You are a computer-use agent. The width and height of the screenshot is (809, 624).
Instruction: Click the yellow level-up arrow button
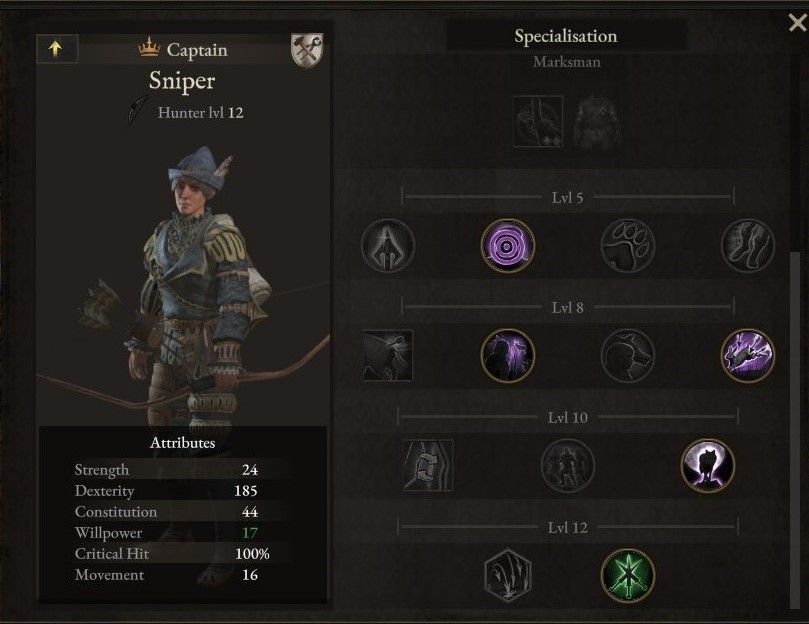57,49
